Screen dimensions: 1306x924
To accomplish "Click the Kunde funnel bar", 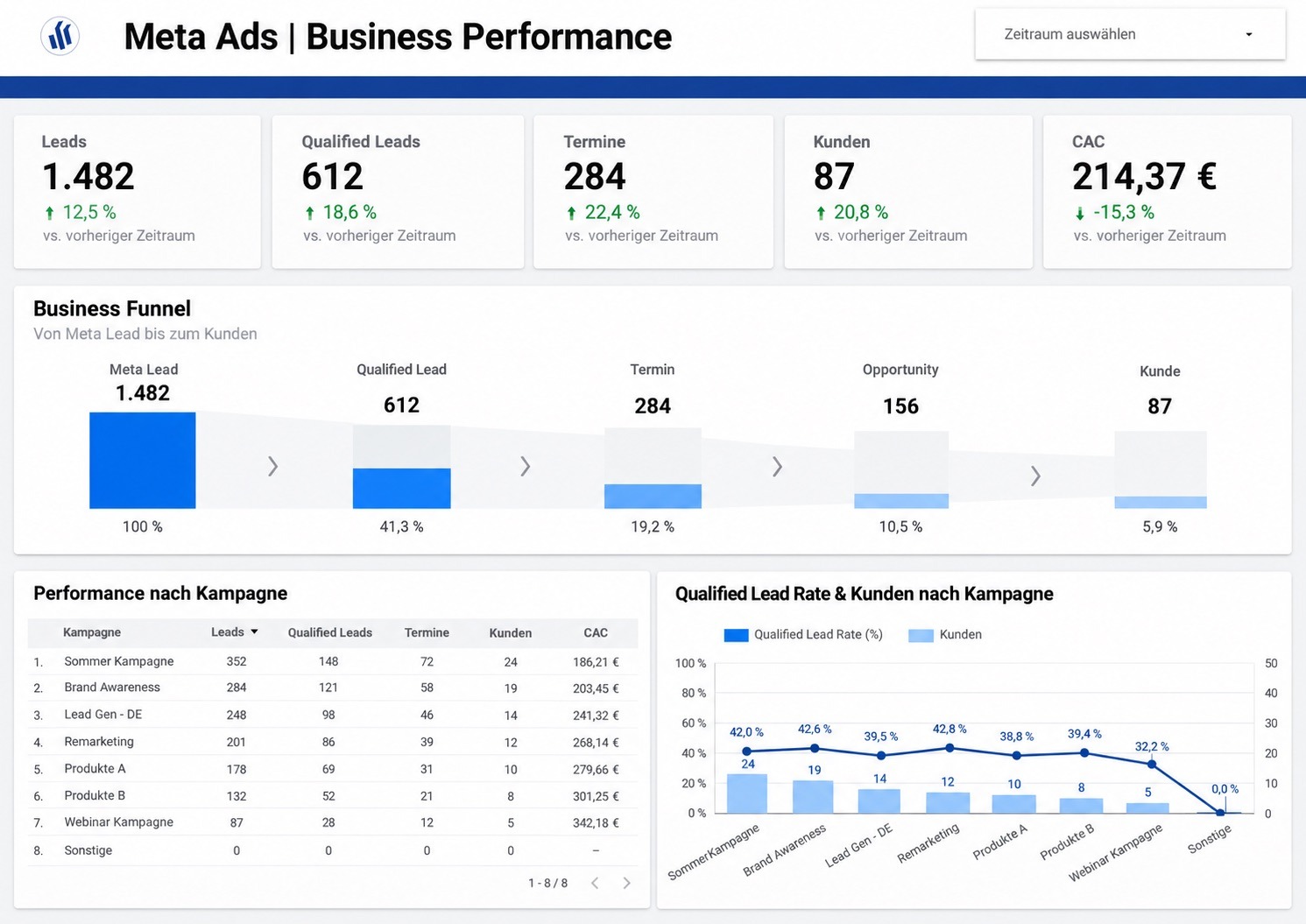I will click(x=1161, y=503).
